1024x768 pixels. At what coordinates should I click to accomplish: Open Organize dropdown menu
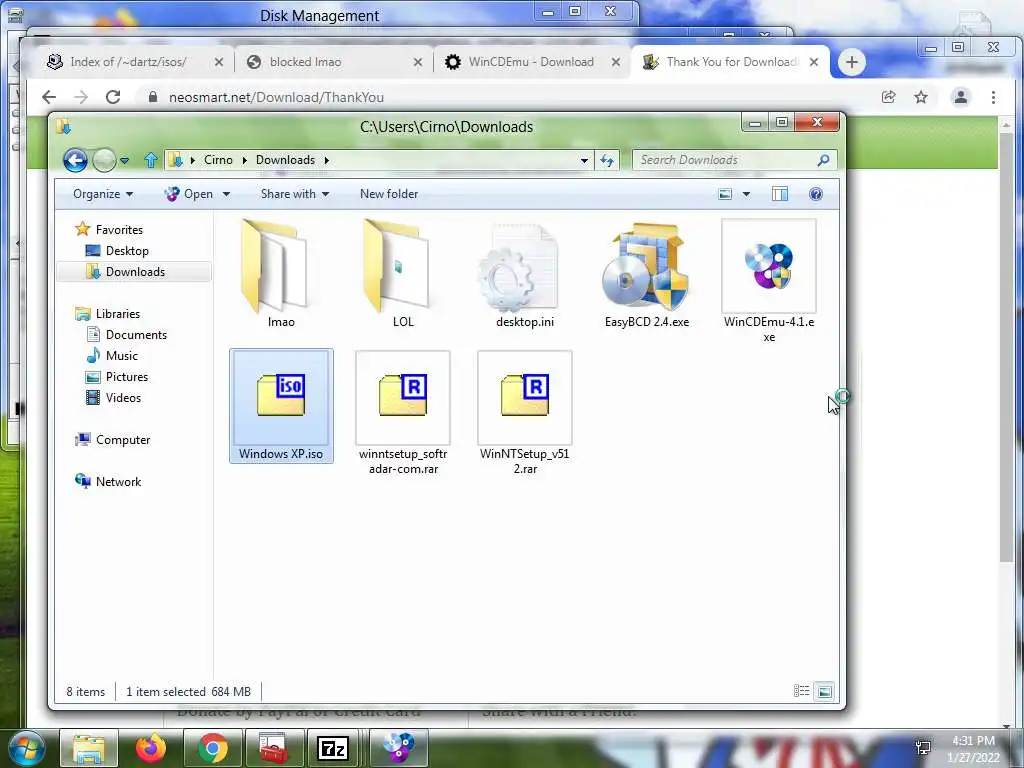[x=103, y=194]
